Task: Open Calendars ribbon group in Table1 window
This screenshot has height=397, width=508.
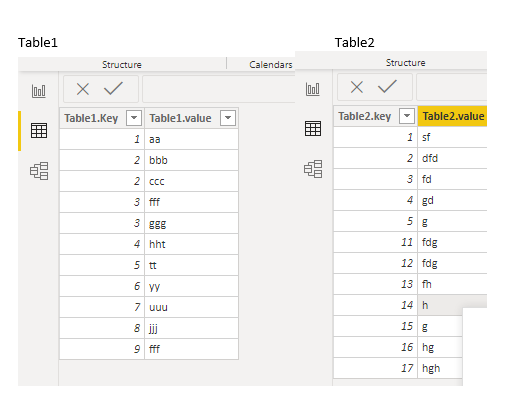Action: tap(271, 64)
